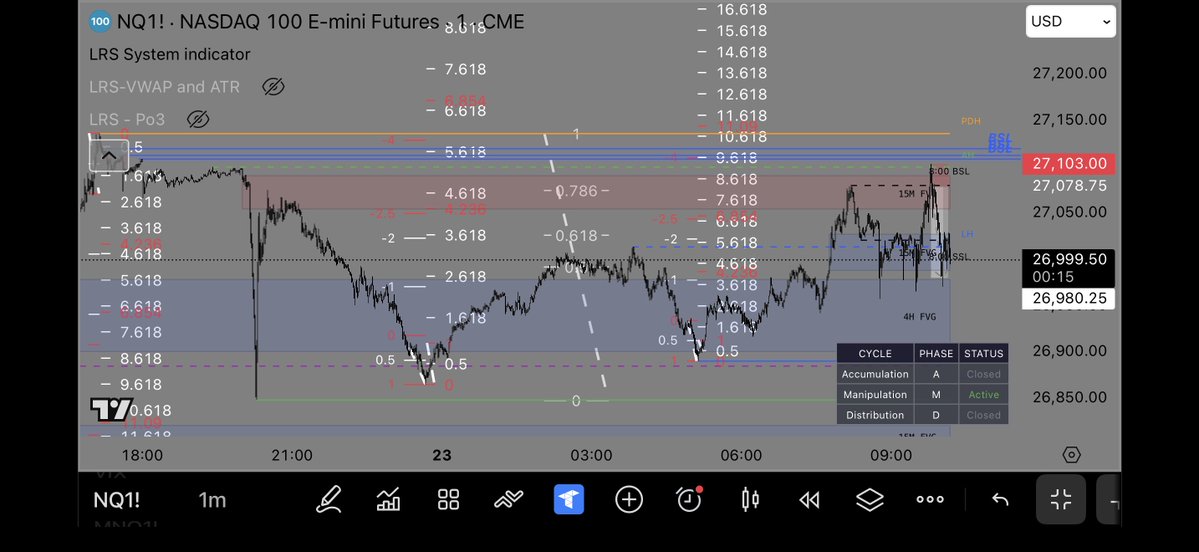This screenshot has width=1199, height=552.
Task: Toggle visibility of LRS - Po3
Action: pos(198,119)
